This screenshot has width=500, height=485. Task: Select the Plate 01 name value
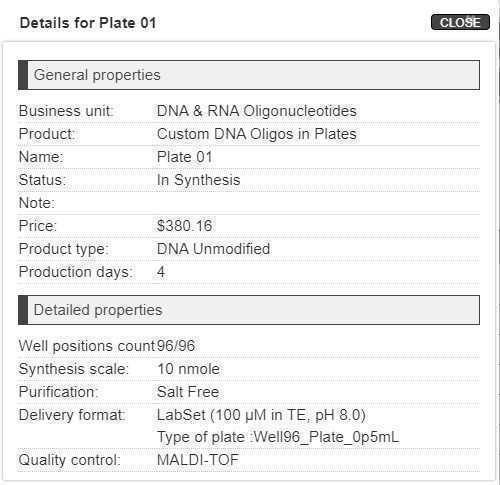[184, 157]
